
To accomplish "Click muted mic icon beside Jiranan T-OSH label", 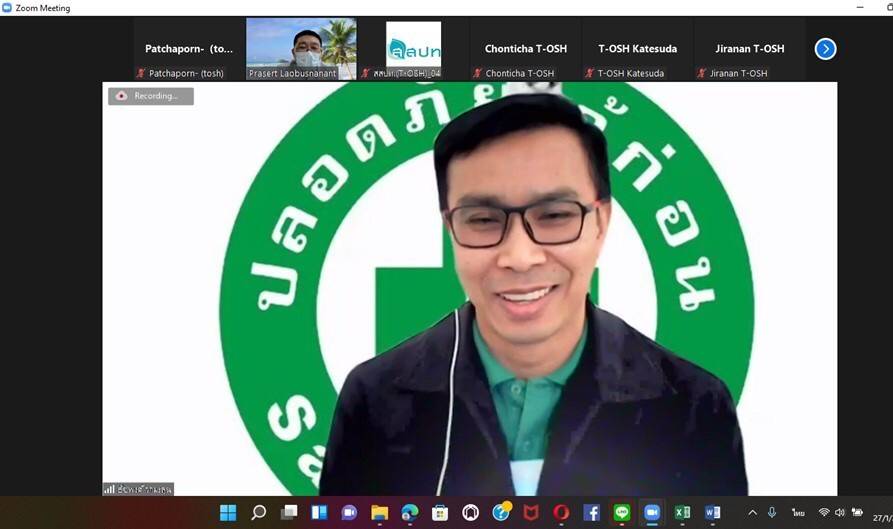I will [x=702, y=73].
